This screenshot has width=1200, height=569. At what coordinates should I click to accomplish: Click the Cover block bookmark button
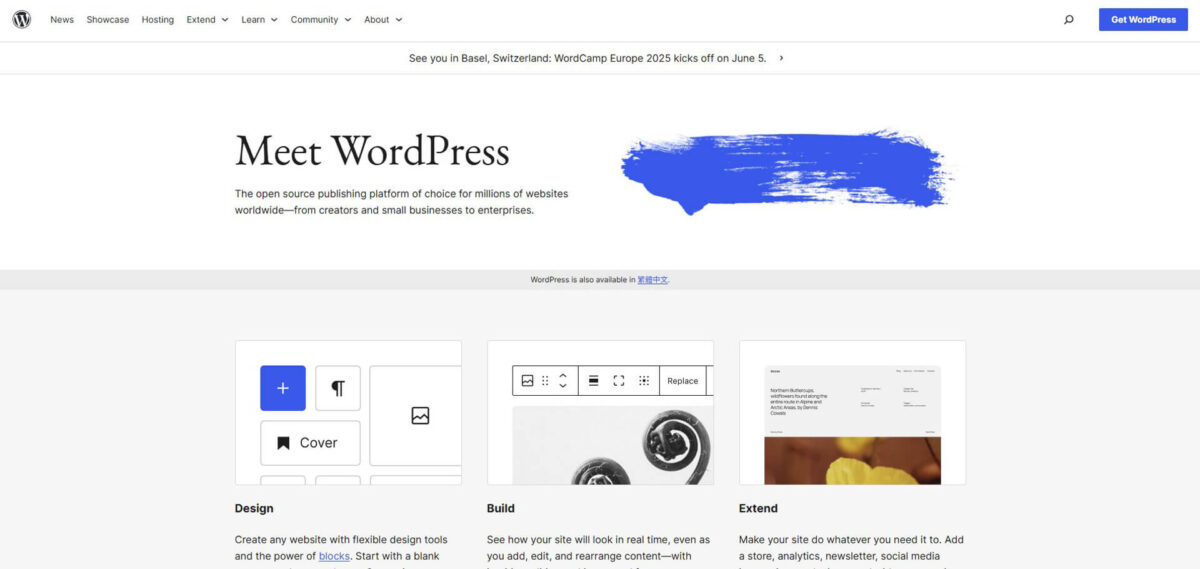(310, 443)
